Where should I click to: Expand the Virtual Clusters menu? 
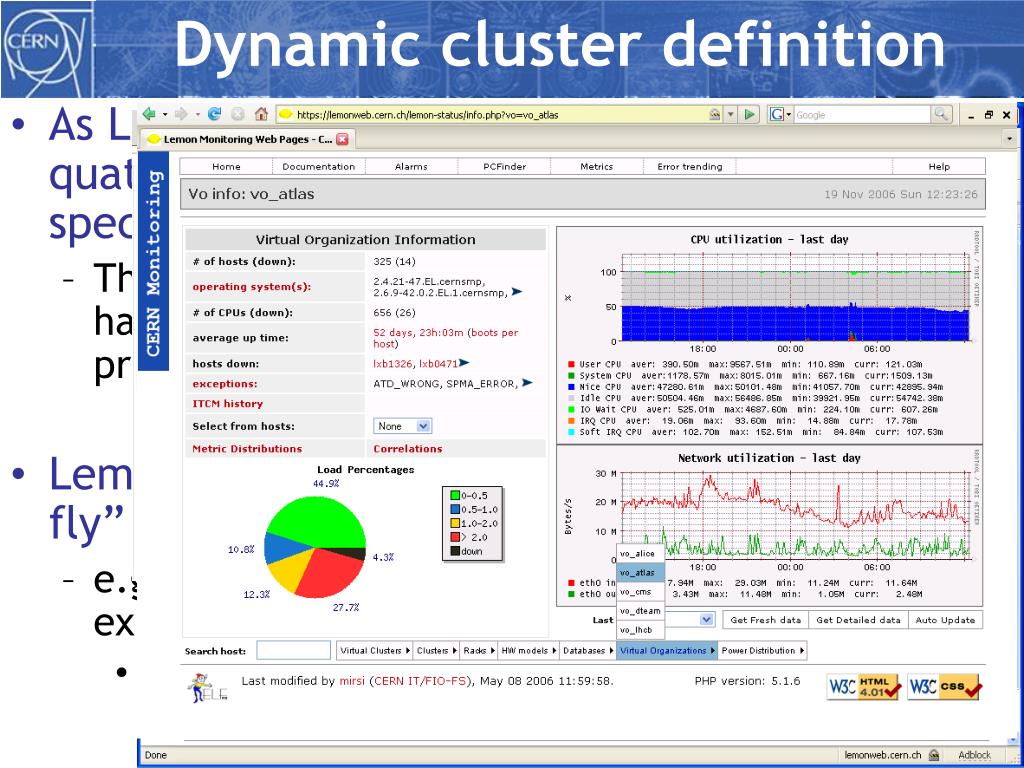(x=375, y=650)
